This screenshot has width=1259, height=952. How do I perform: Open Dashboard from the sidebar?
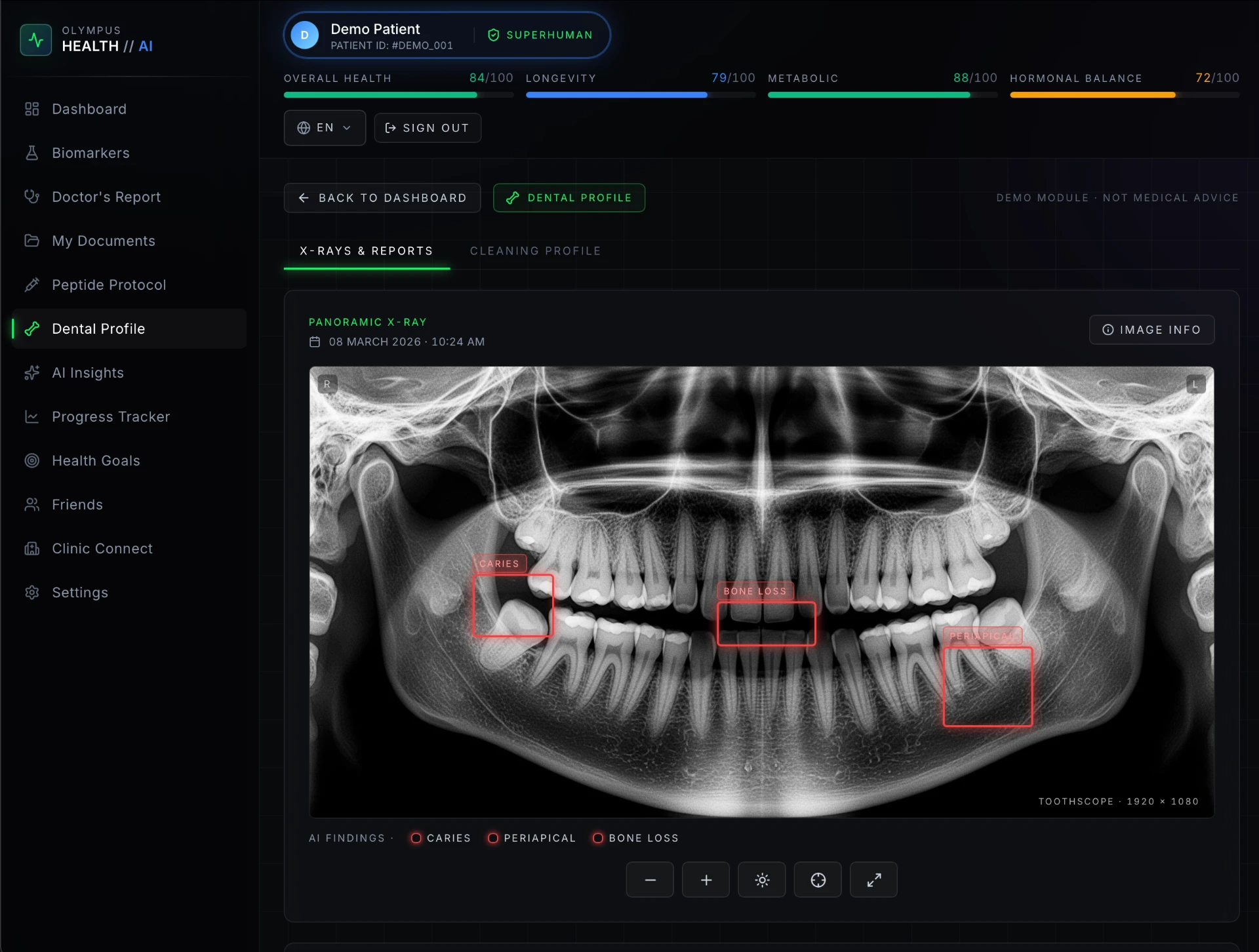point(129,109)
